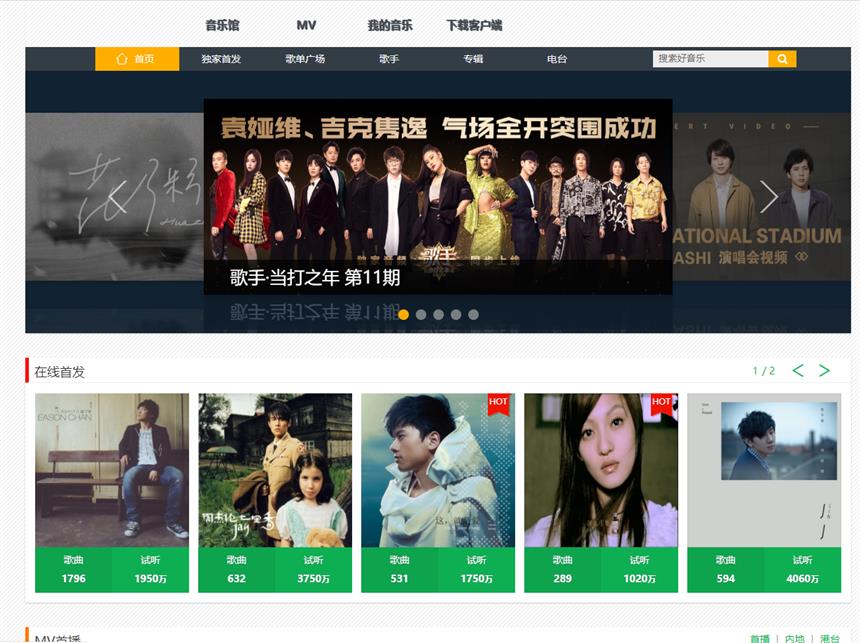Show previous page of 在线首发 albums

798,371
